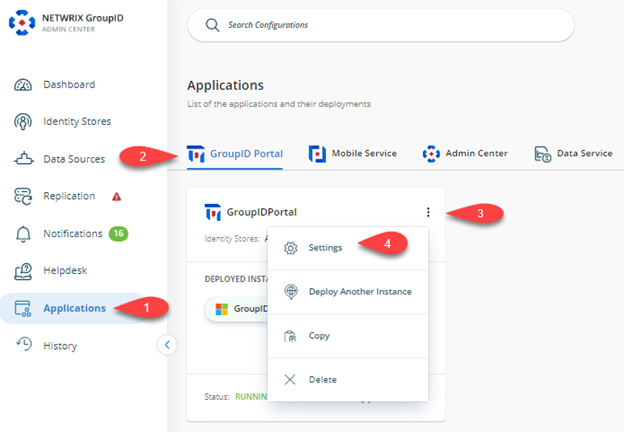Click the Helpdesk sidebar icon
Viewport: 624px width, 432px height.
click(23, 271)
